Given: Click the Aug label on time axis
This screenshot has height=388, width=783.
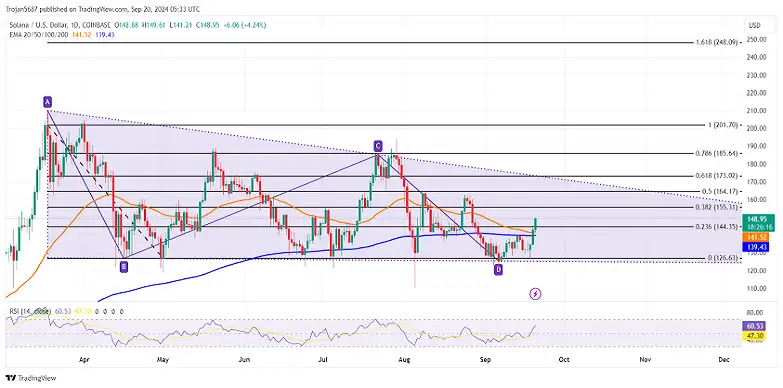Looking at the screenshot, I should (x=404, y=359).
